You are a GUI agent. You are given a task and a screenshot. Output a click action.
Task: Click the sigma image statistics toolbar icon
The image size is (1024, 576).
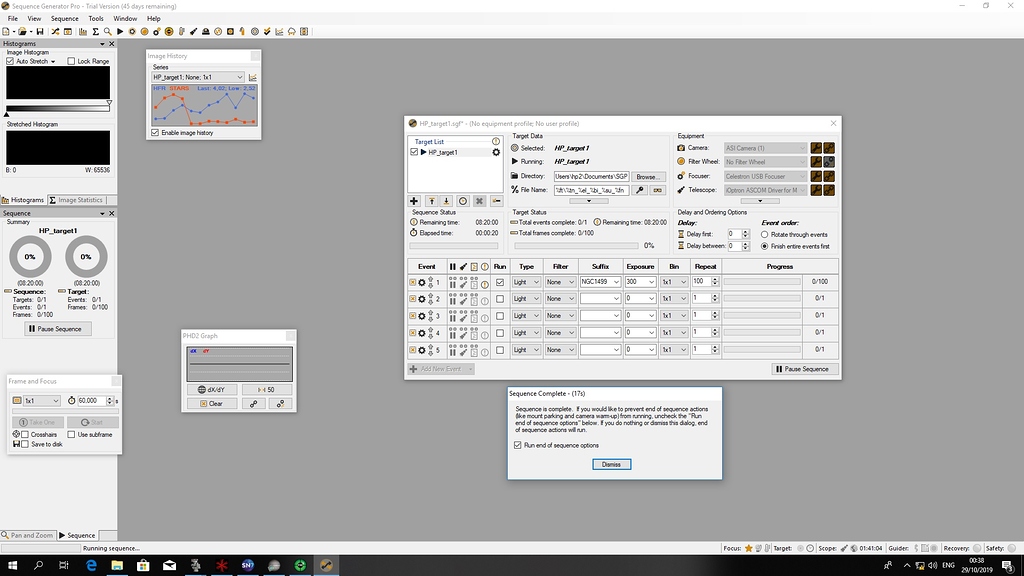point(95,31)
